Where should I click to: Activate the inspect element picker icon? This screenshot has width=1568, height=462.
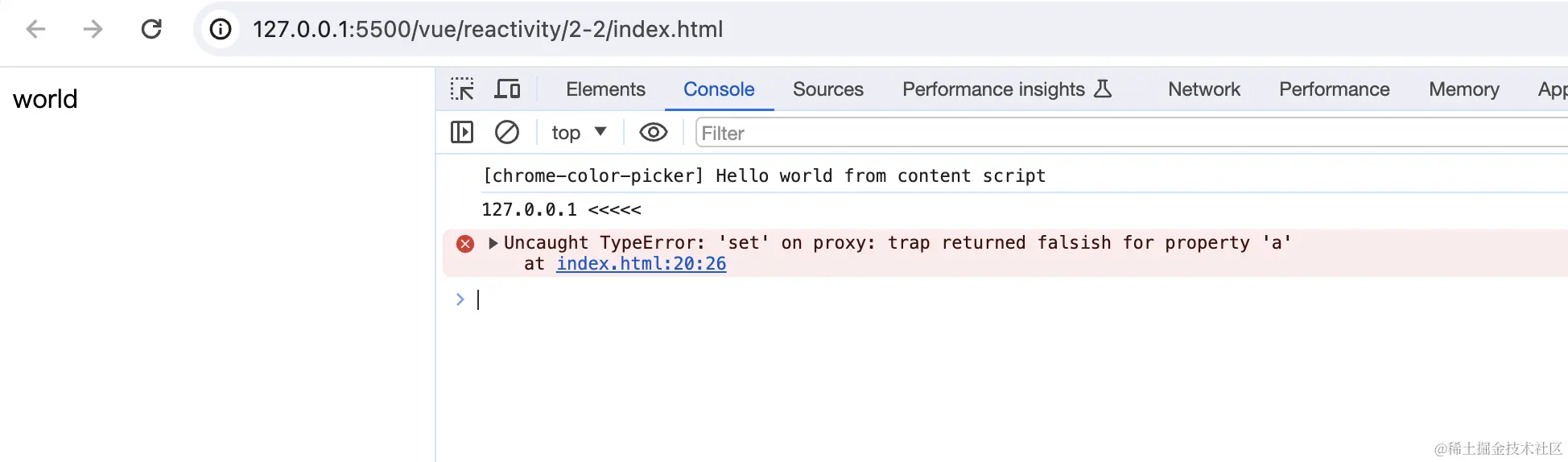[462, 89]
